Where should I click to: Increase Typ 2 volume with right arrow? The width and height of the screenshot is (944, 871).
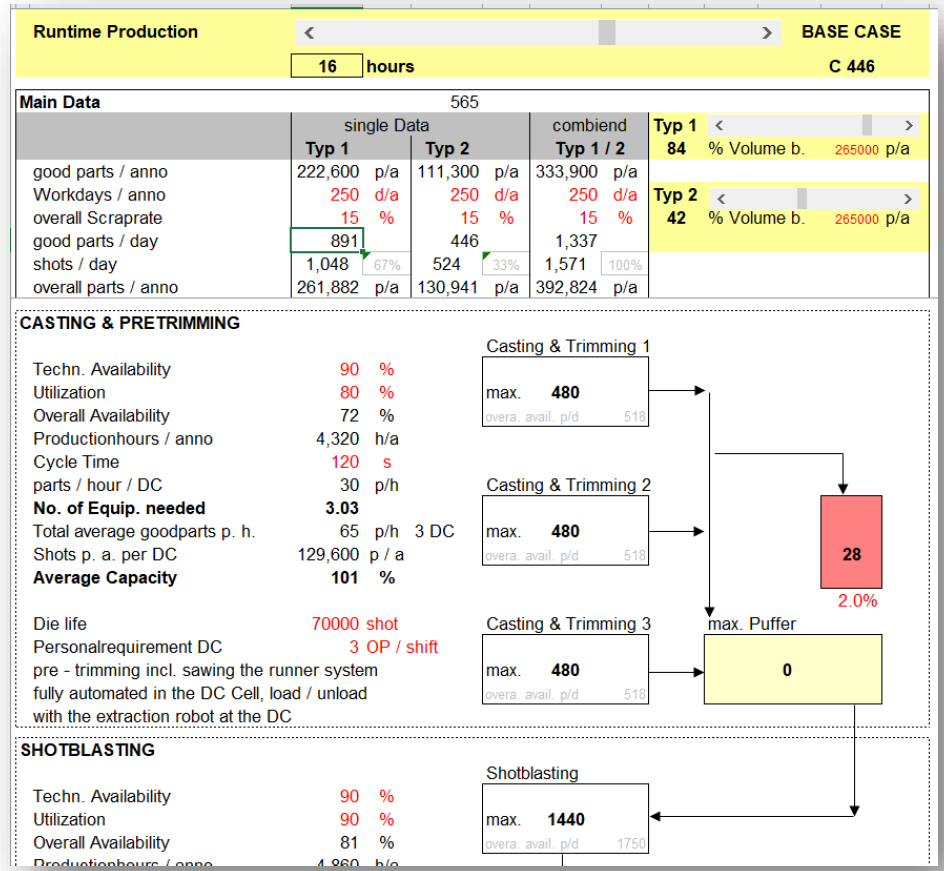click(x=908, y=198)
